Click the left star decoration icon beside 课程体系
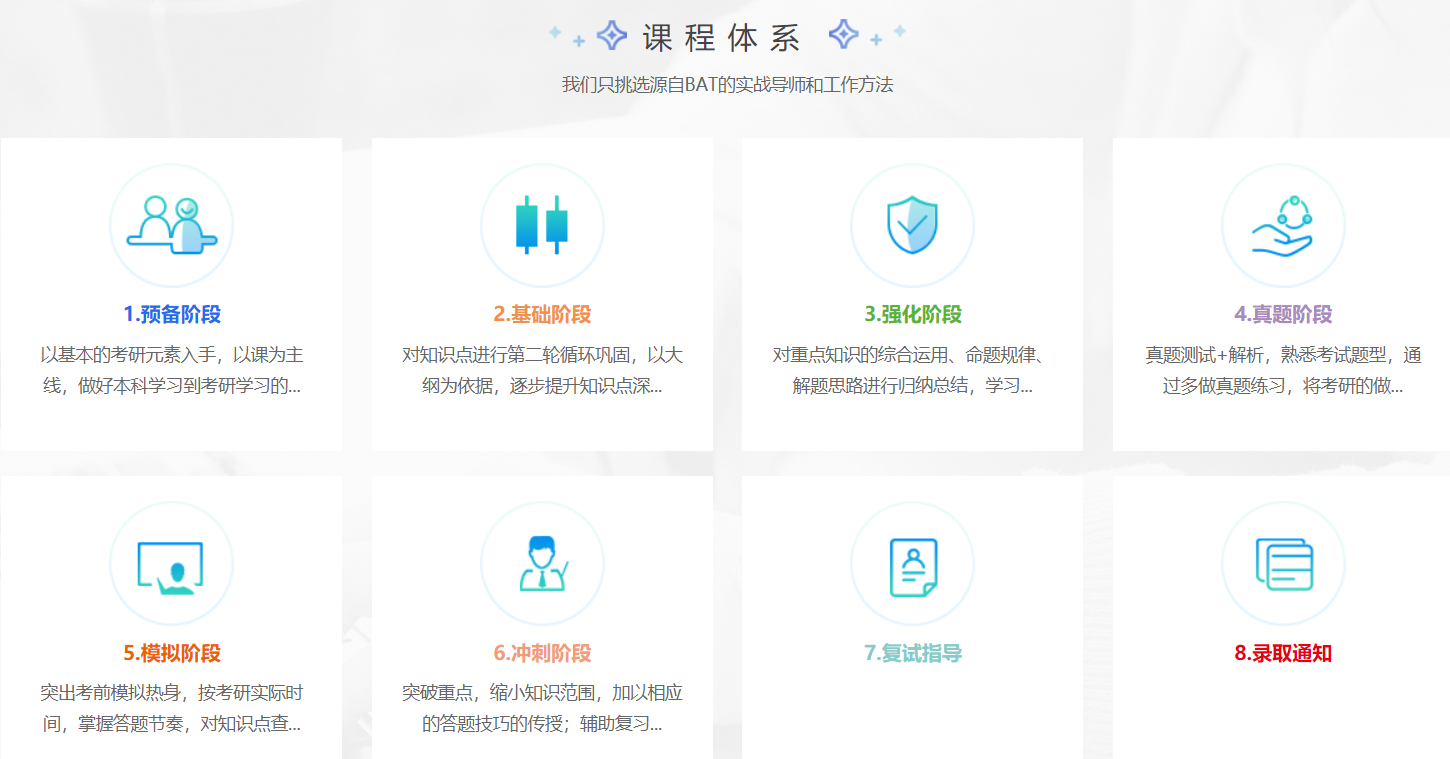This screenshot has width=1450, height=759. 590,36
